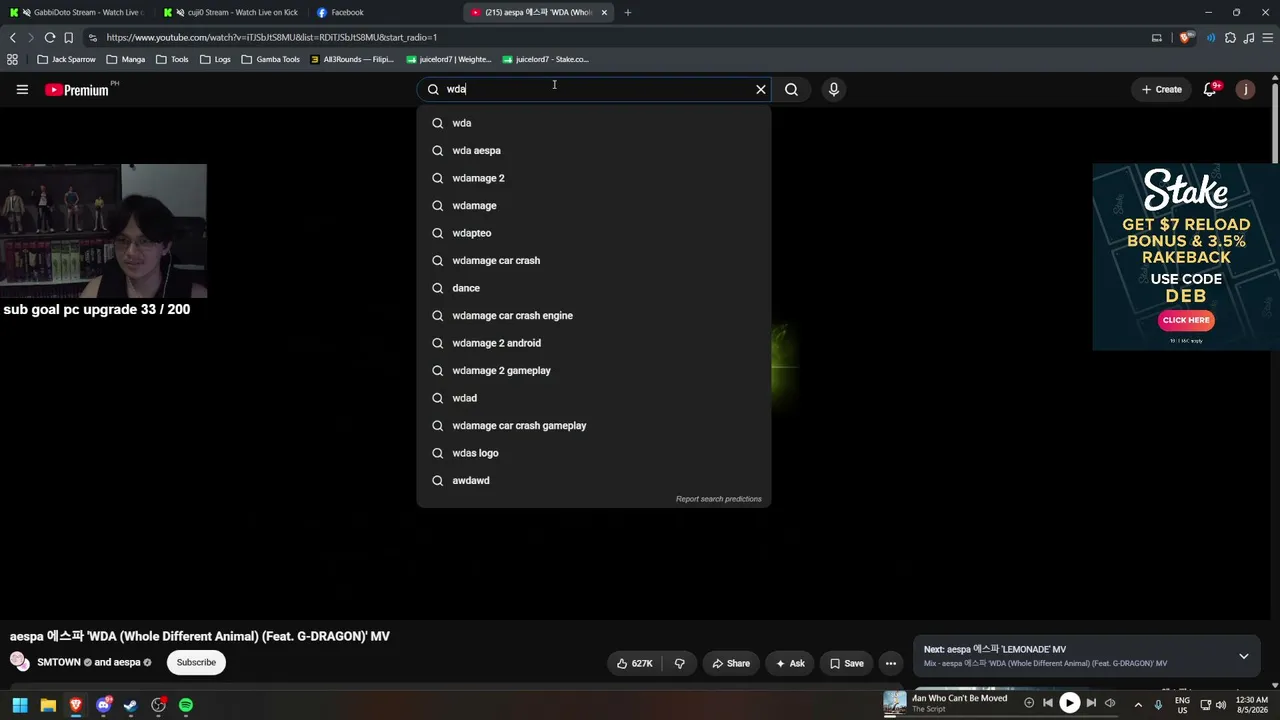Play the Spotify track in taskbar player
1280x720 pixels.
(1069, 703)
